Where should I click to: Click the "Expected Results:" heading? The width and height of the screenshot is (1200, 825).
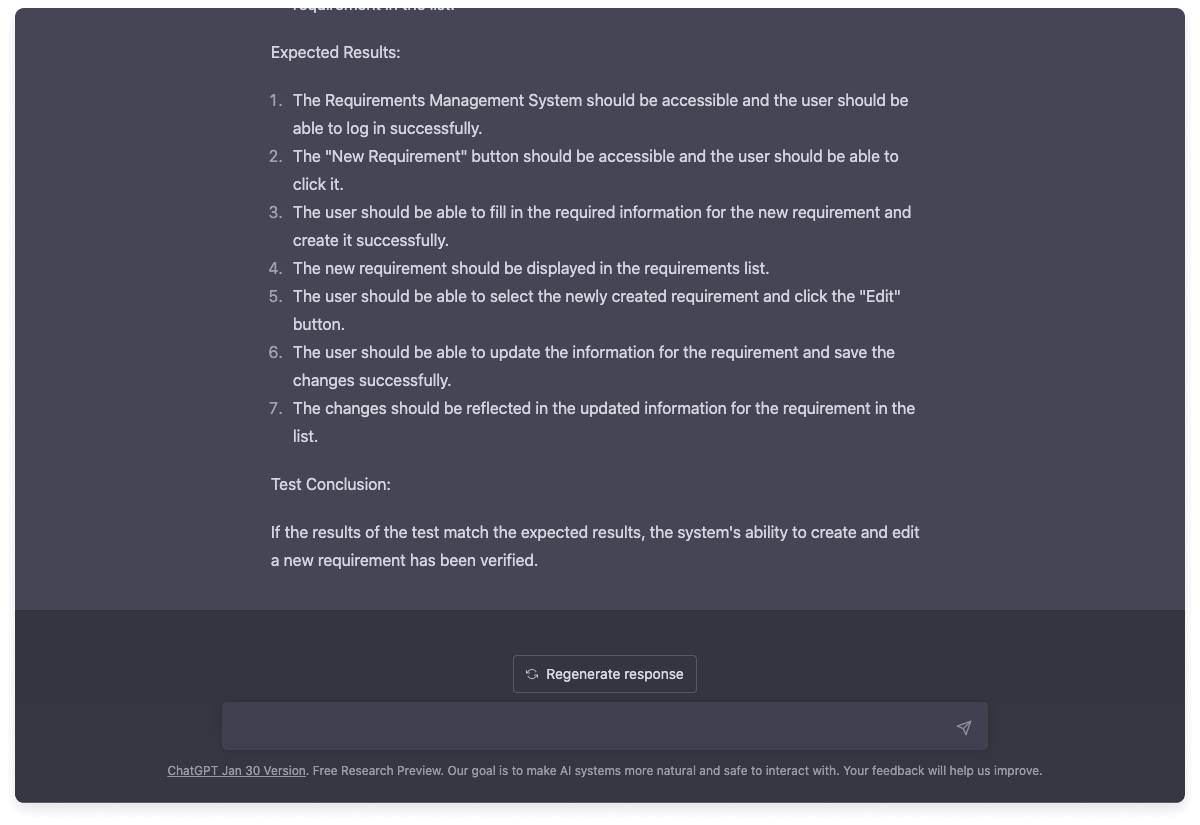click(335, 52)
